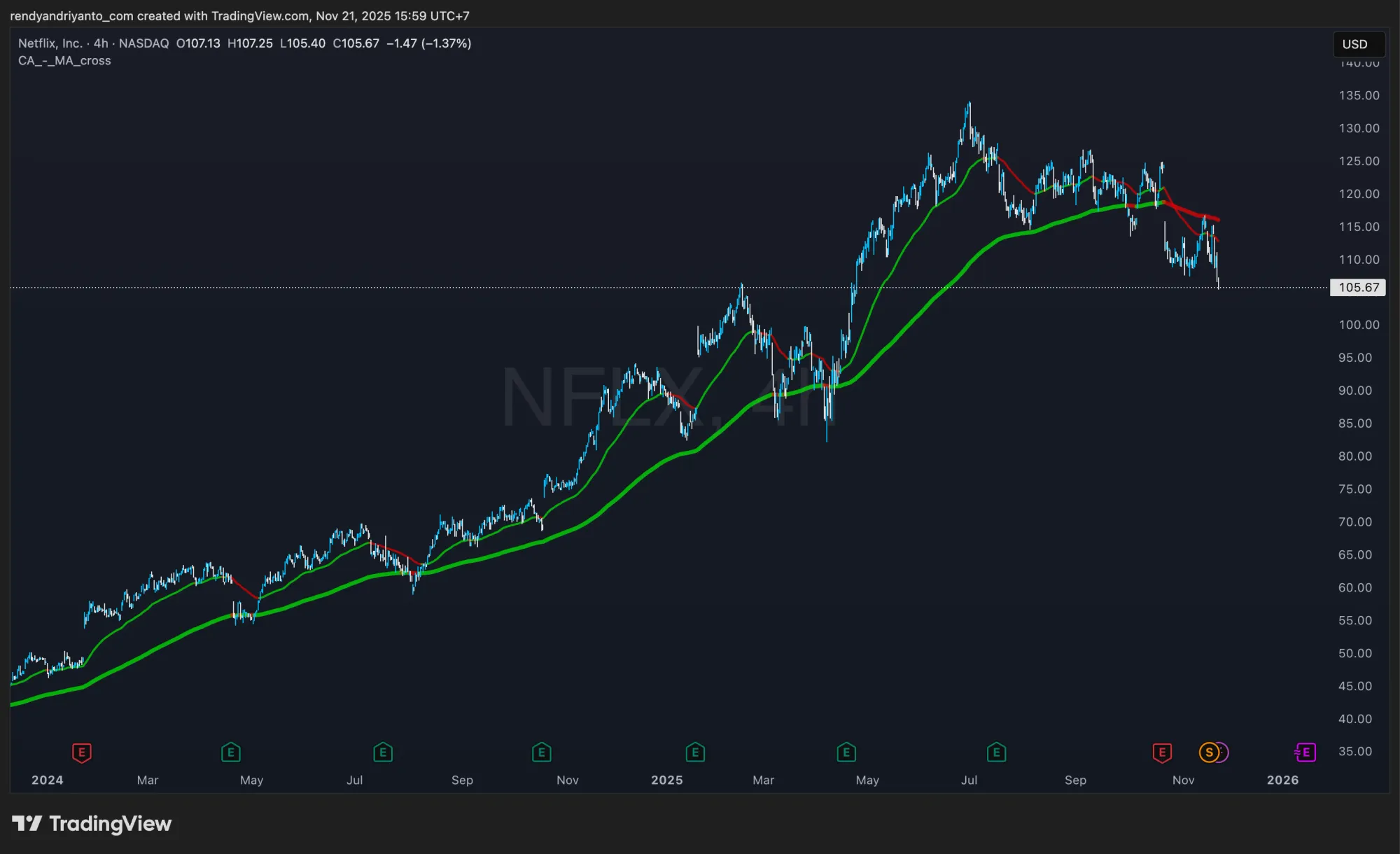Click the earnings marker near July 2025

pos(995,752)
